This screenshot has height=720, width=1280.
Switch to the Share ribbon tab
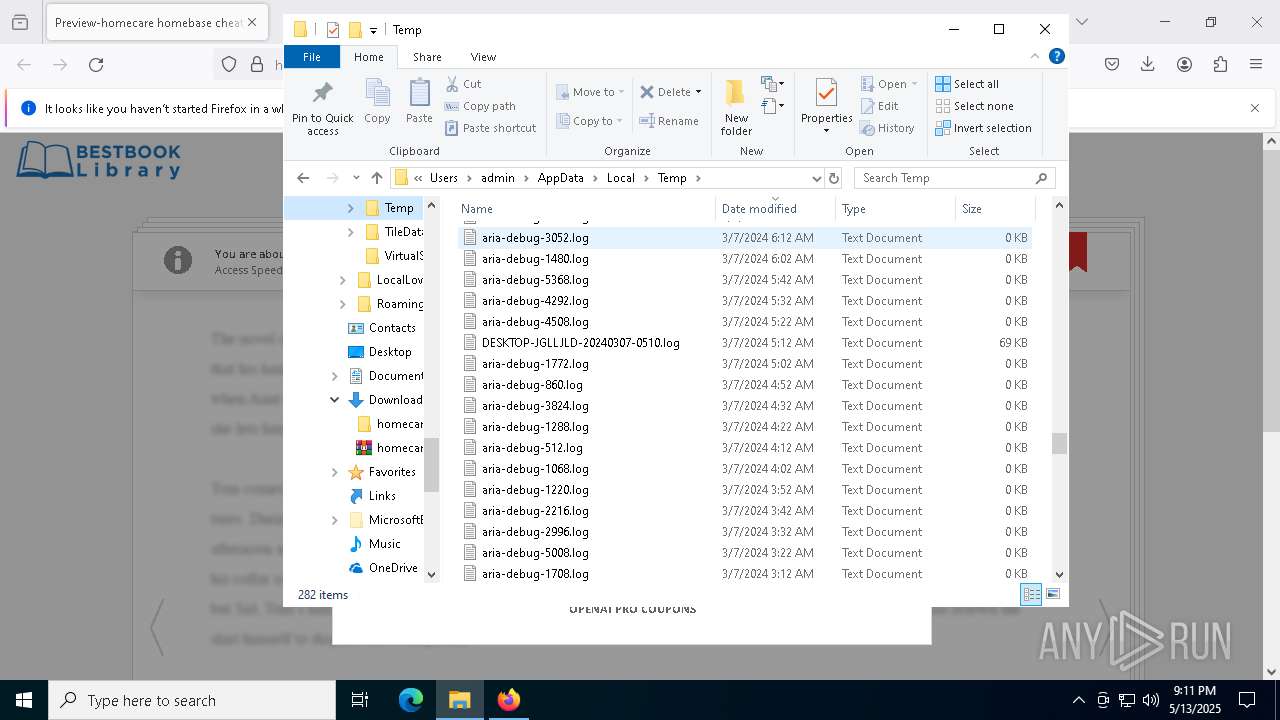point(427,57)
